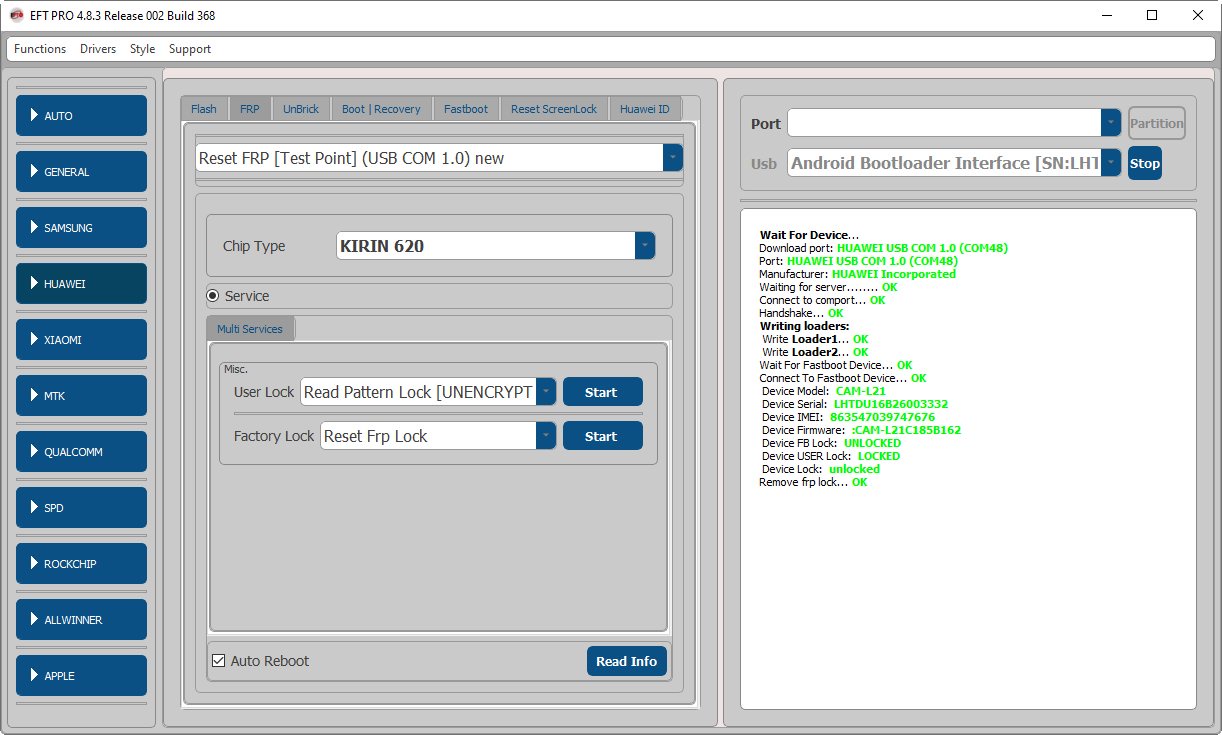Image resolution: width=1222 pixels, height=735 pixels.
Task: Expand the Reset FRP method dropdown
Action: 673,158
